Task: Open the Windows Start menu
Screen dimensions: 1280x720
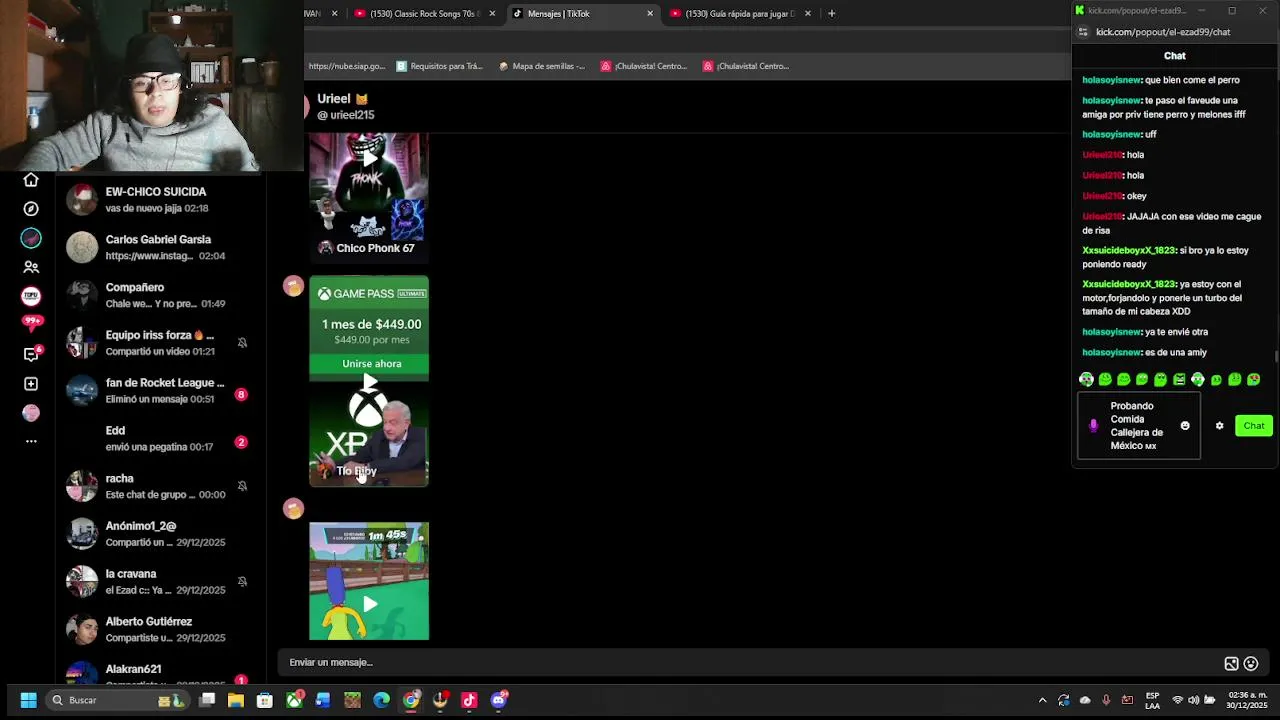Action: click(x=28, y=700)
